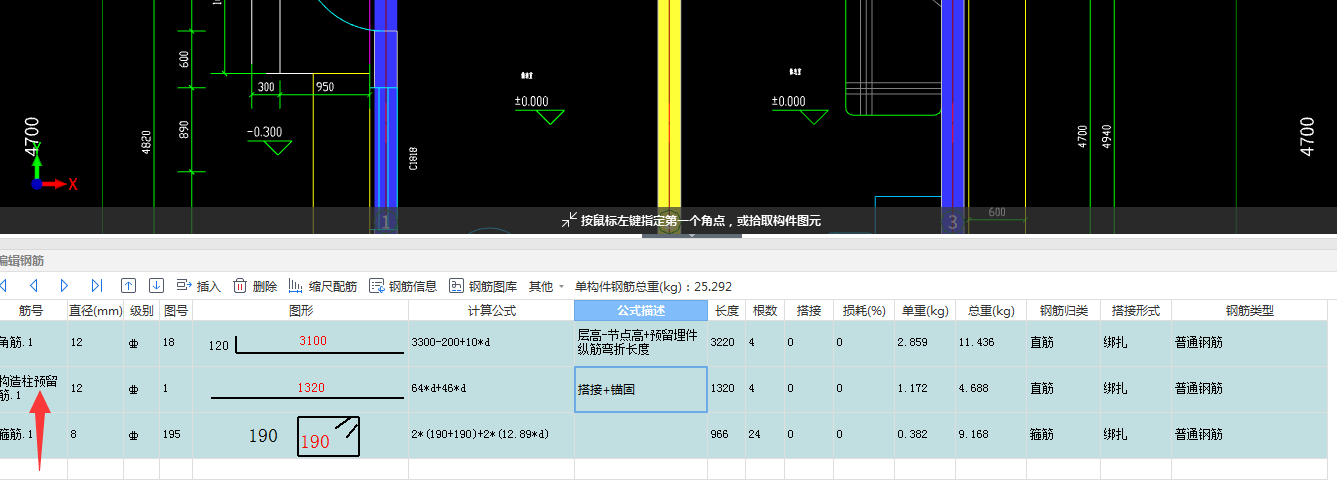Click the 筋号 column header
This screenshot has width=1337, height=489.
(x=32, y=311)
